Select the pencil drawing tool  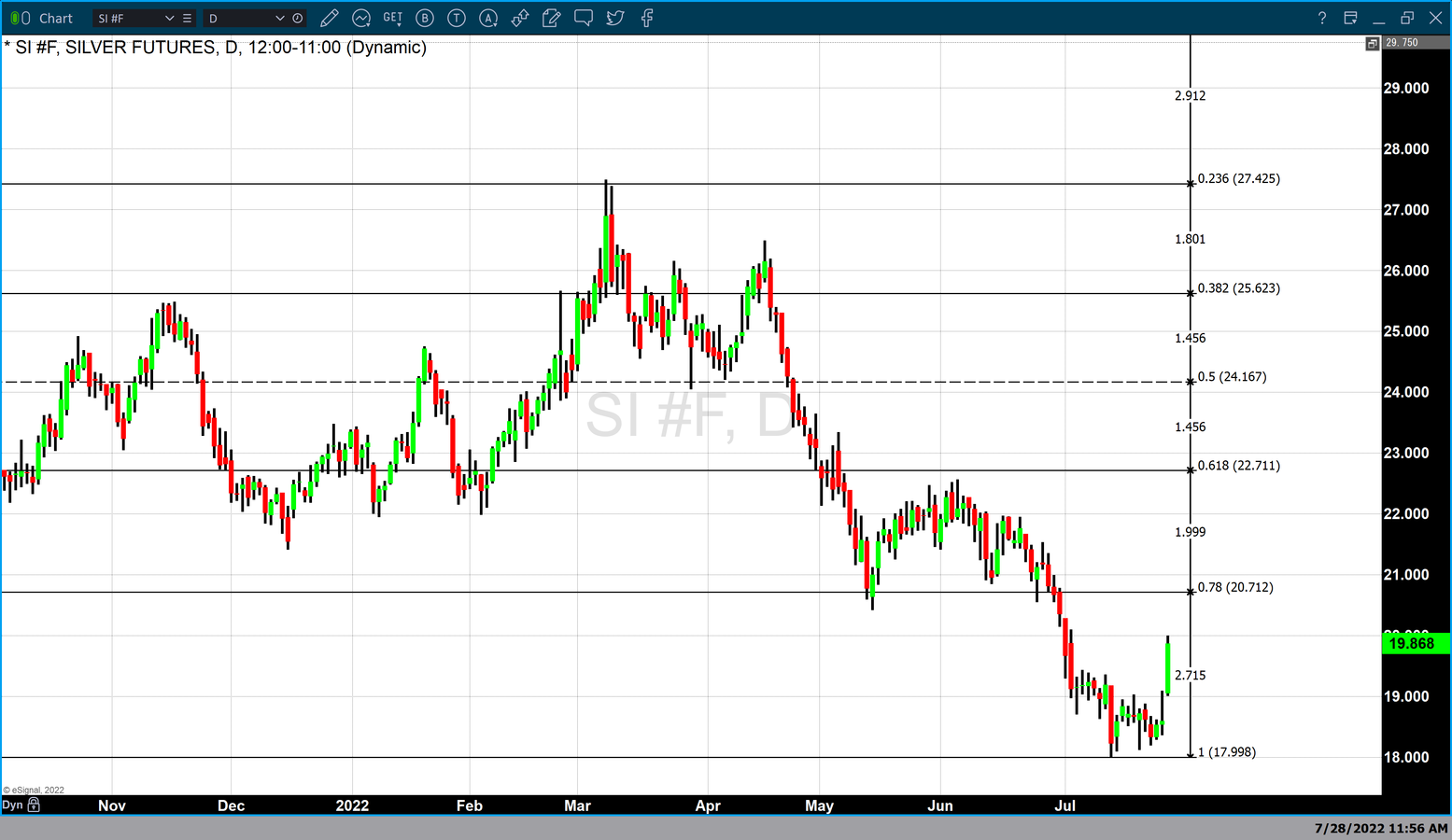[329, 18]
